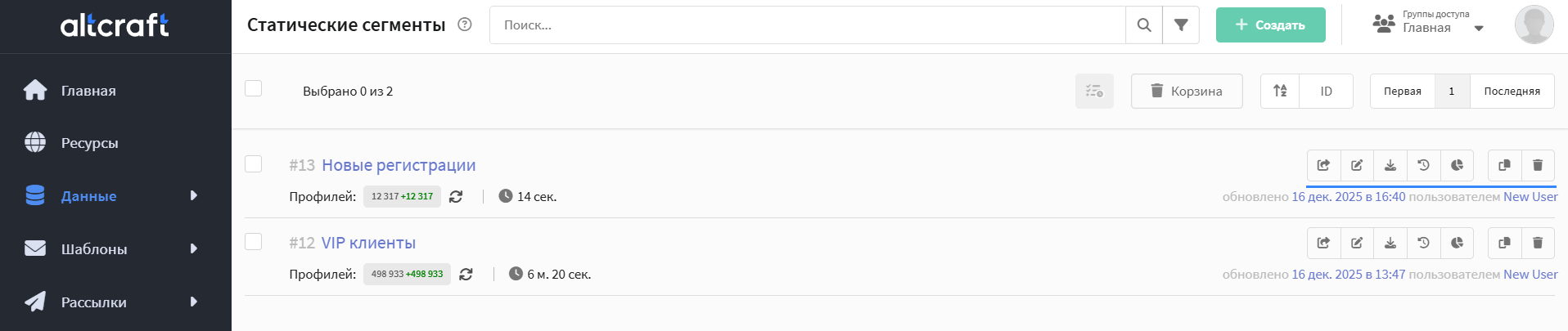Expand the Данные sidebar submenu
Screen dimensions: 1568x331
pos(194,196)
